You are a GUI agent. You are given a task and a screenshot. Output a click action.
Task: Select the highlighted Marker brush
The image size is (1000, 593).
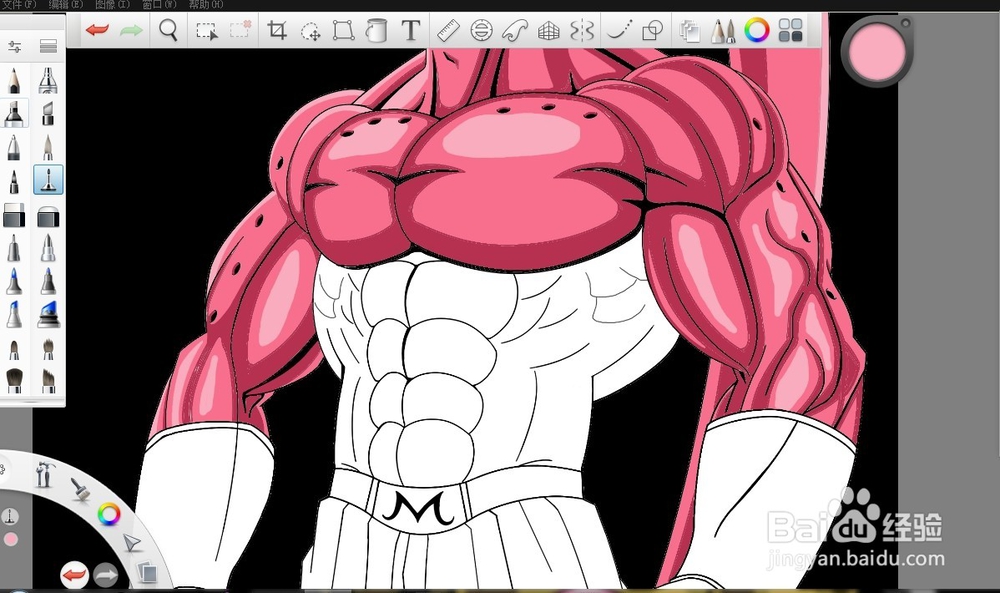click(x=14, y=113)
